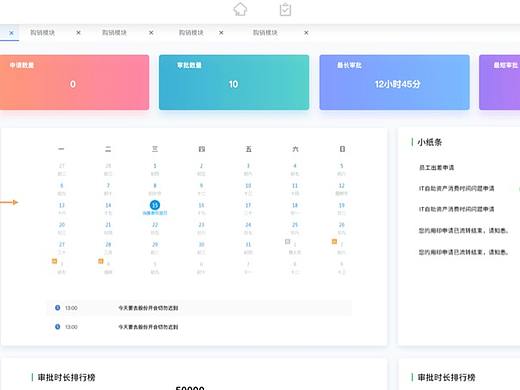Select date 31 in the calendar
The height and width of the screenshot is (390, 520).
pyautogui.click(x=248, y=245)
